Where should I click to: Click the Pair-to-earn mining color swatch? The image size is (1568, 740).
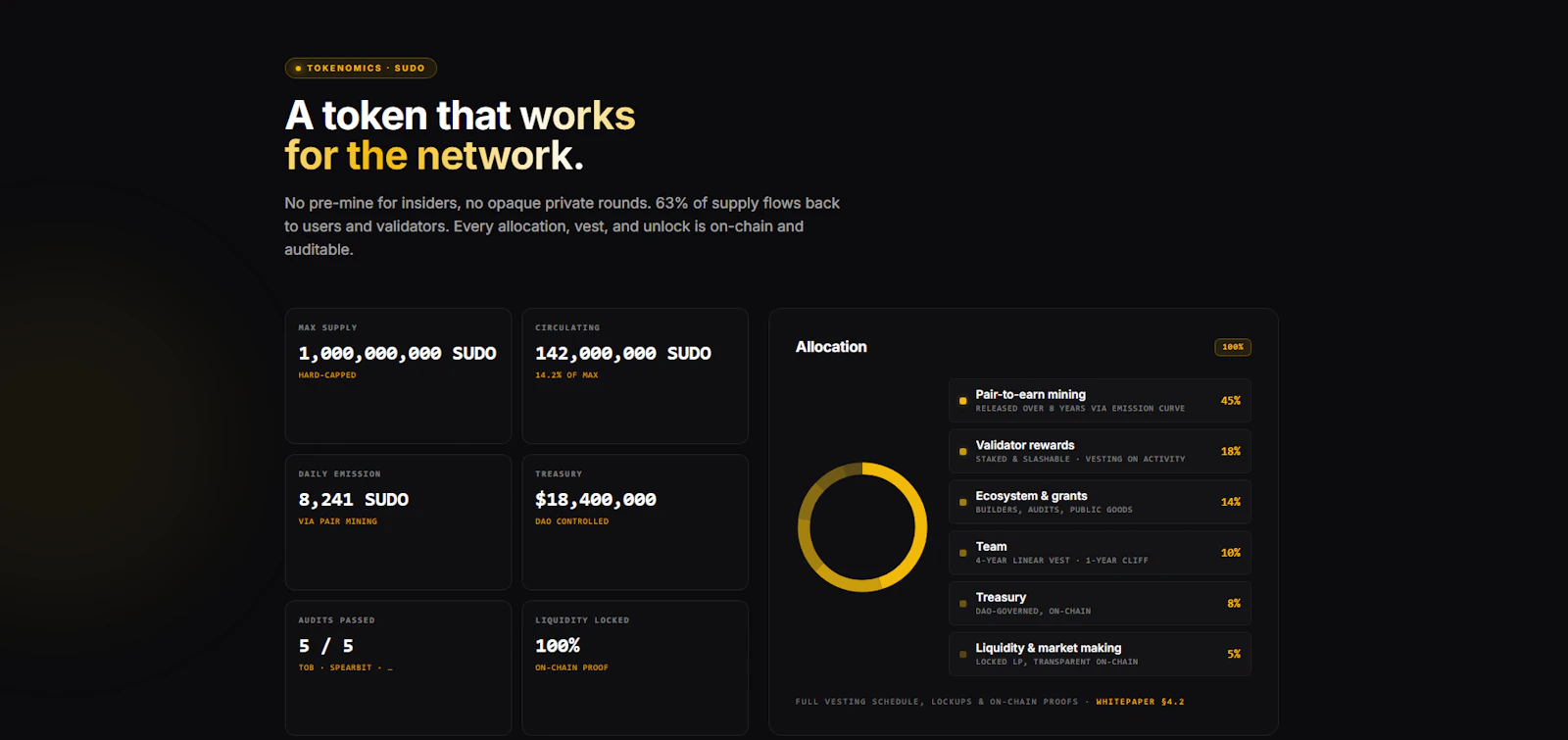click(963, 401)
